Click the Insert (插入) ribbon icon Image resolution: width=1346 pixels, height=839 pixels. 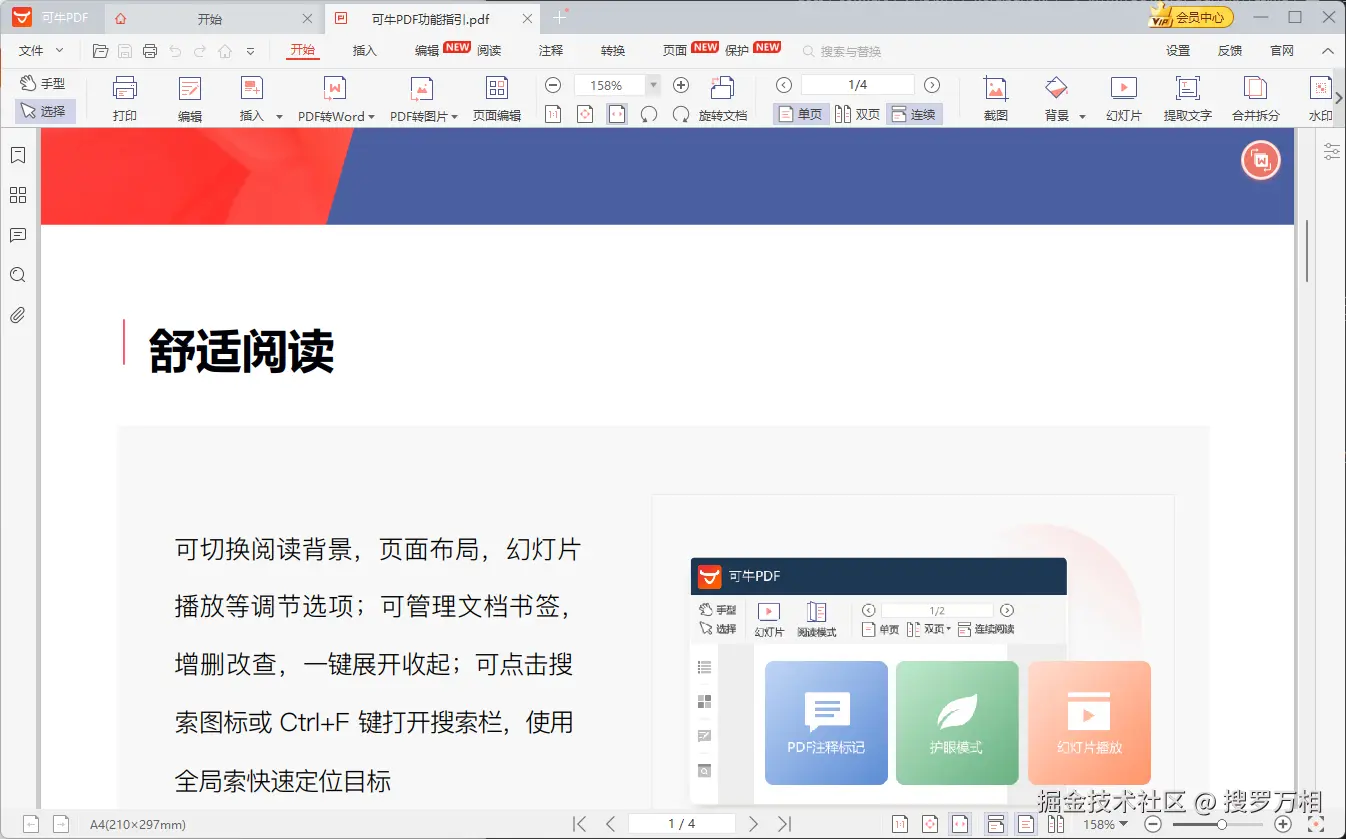point(252,89)
